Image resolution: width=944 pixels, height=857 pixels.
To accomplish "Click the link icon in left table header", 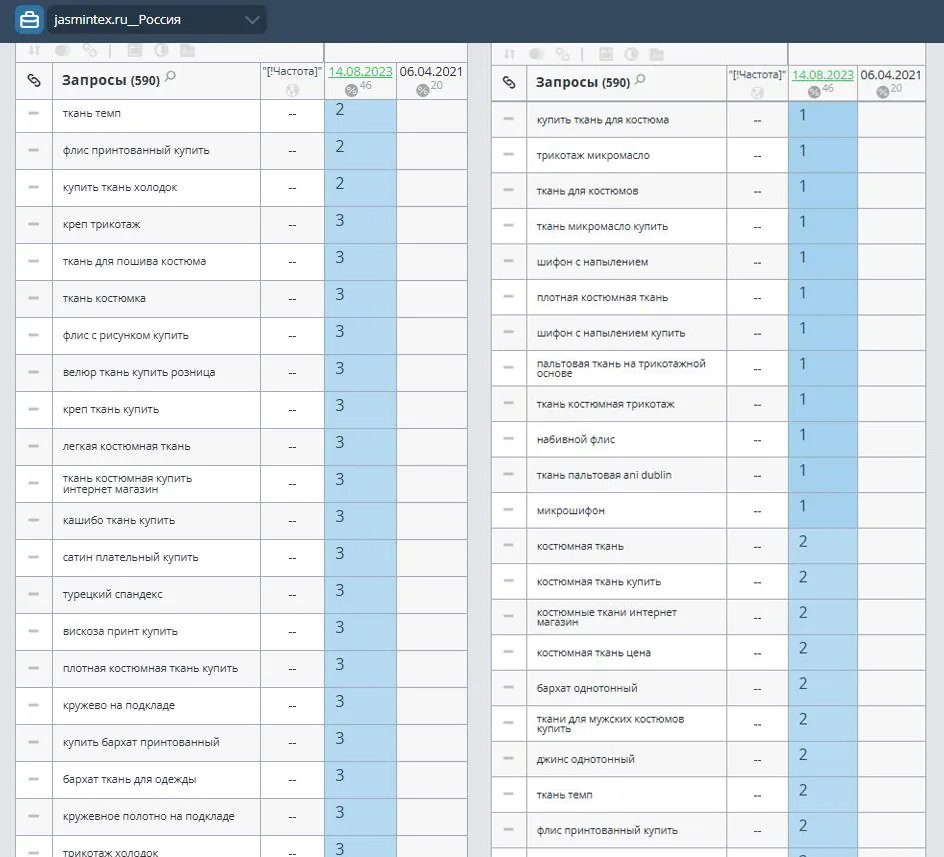I will (x=34, y=80).
